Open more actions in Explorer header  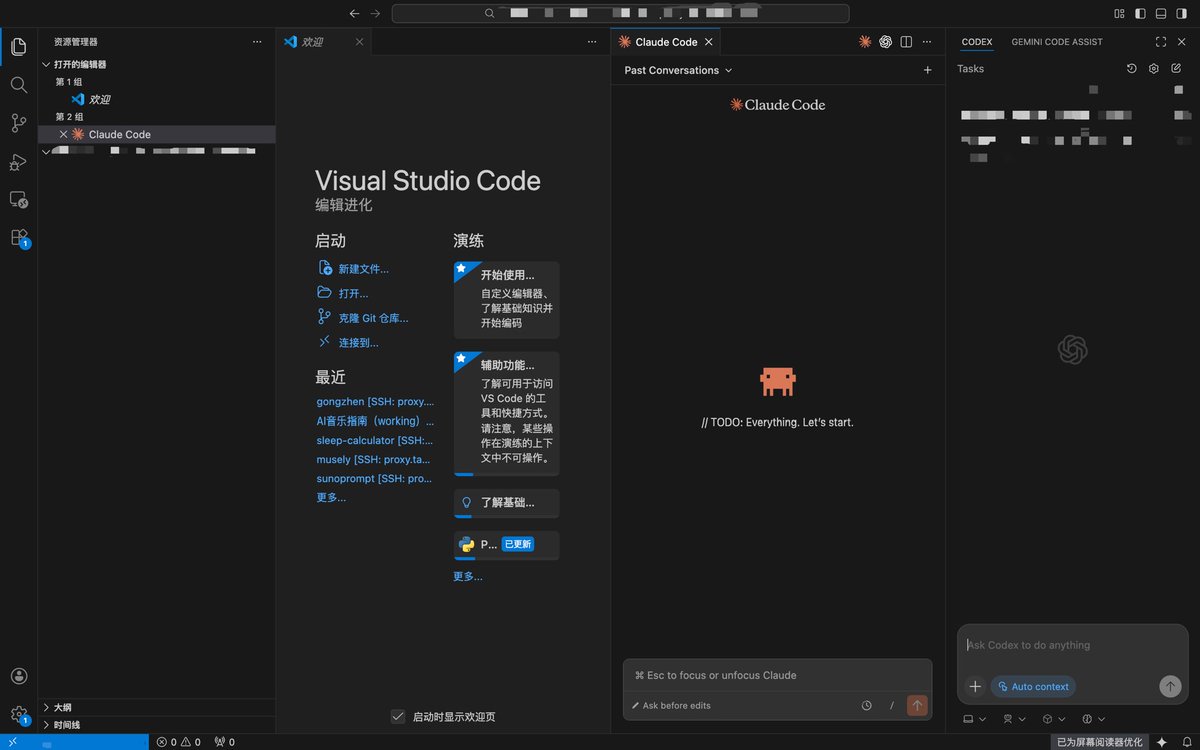(257, 42)
